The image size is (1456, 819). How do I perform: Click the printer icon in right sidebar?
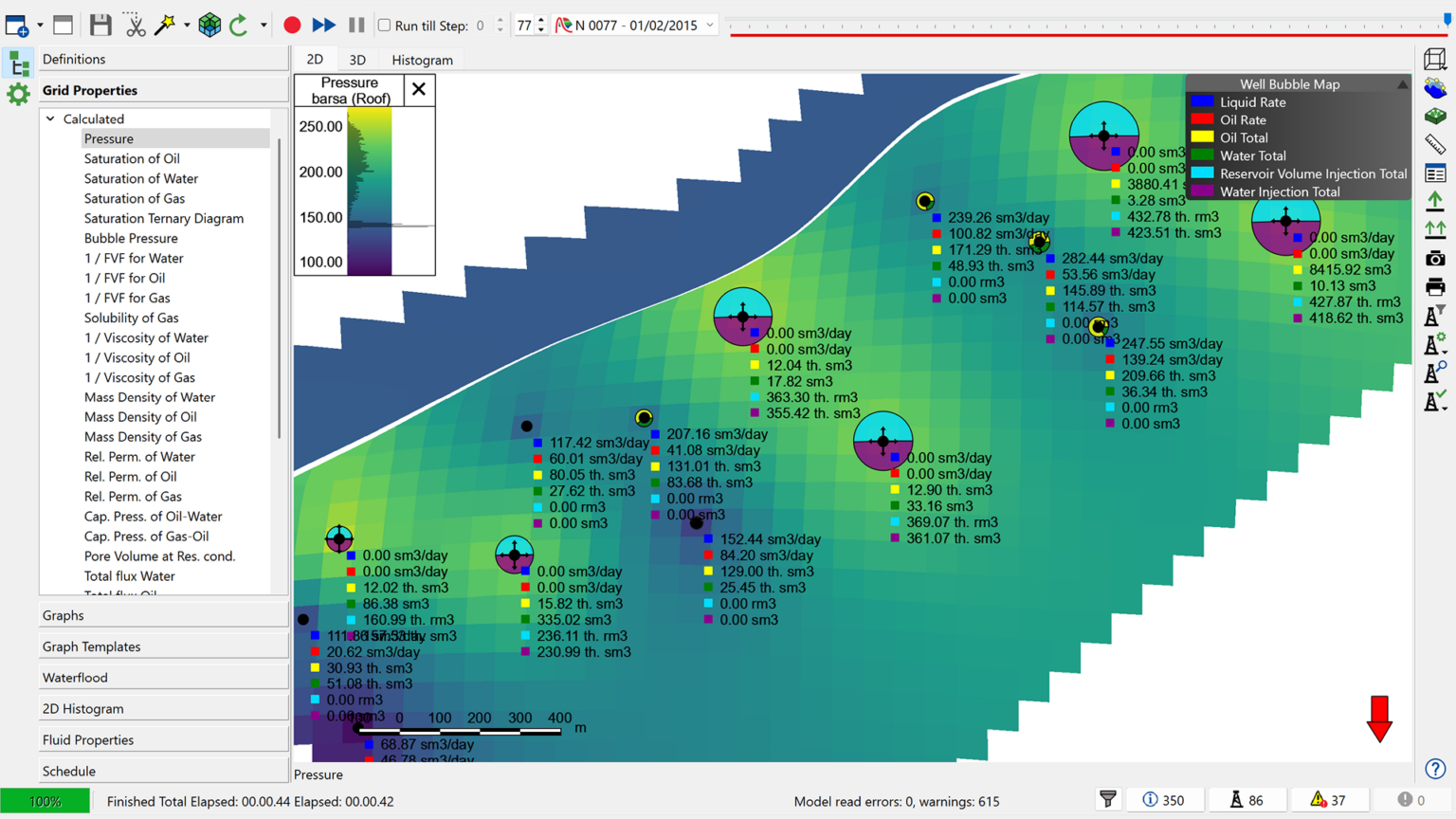1435,286
